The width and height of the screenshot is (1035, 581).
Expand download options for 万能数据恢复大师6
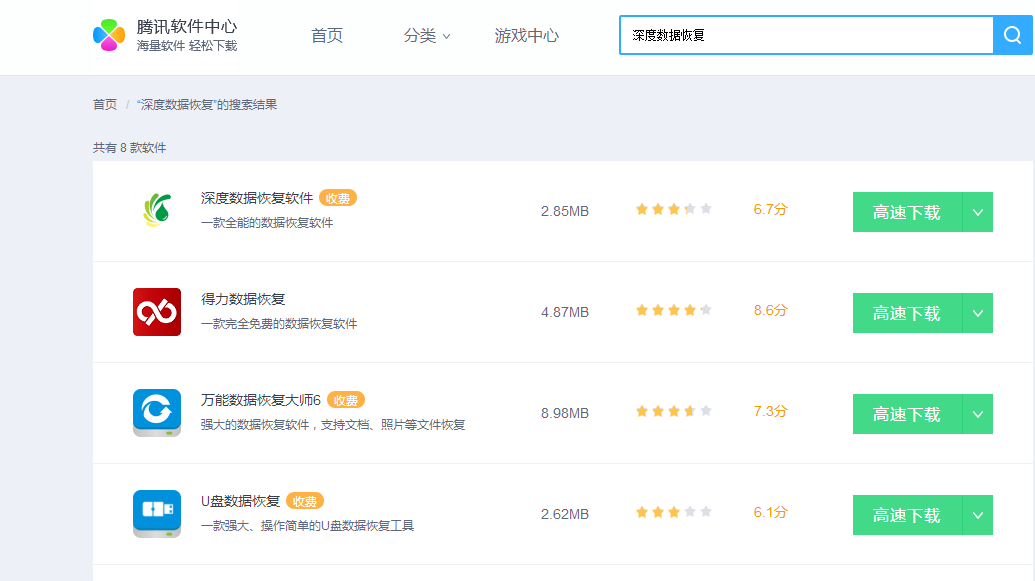pos(978,414)
